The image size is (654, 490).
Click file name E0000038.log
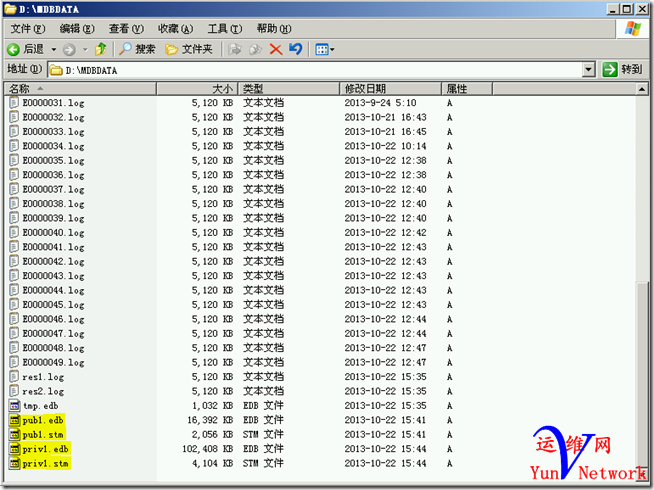pos(53,204)
